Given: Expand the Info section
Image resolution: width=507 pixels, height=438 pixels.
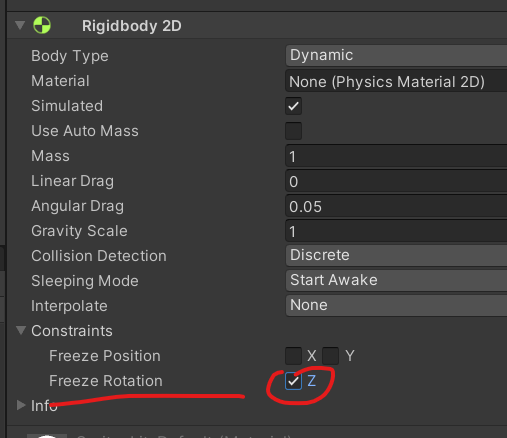Looking at the screenshot, I should (21, 405).
